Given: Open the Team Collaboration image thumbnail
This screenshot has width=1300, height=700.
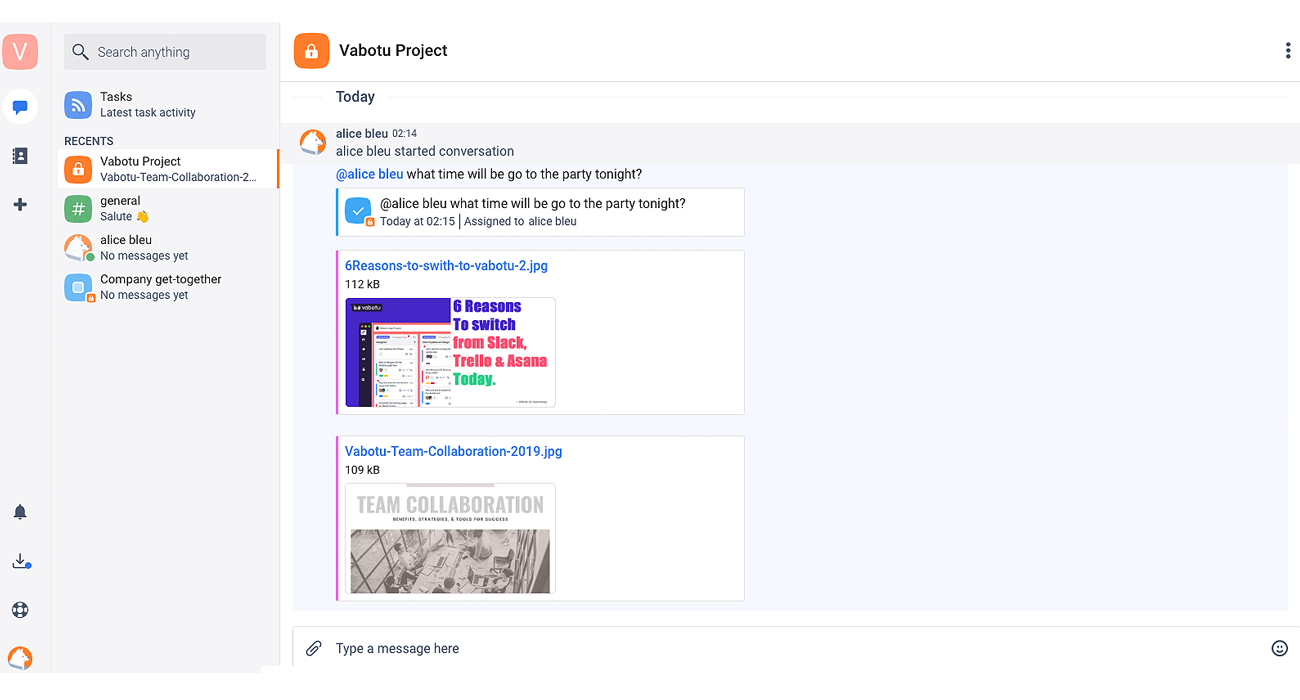Looking at the screenshot, I should [450, 538].
